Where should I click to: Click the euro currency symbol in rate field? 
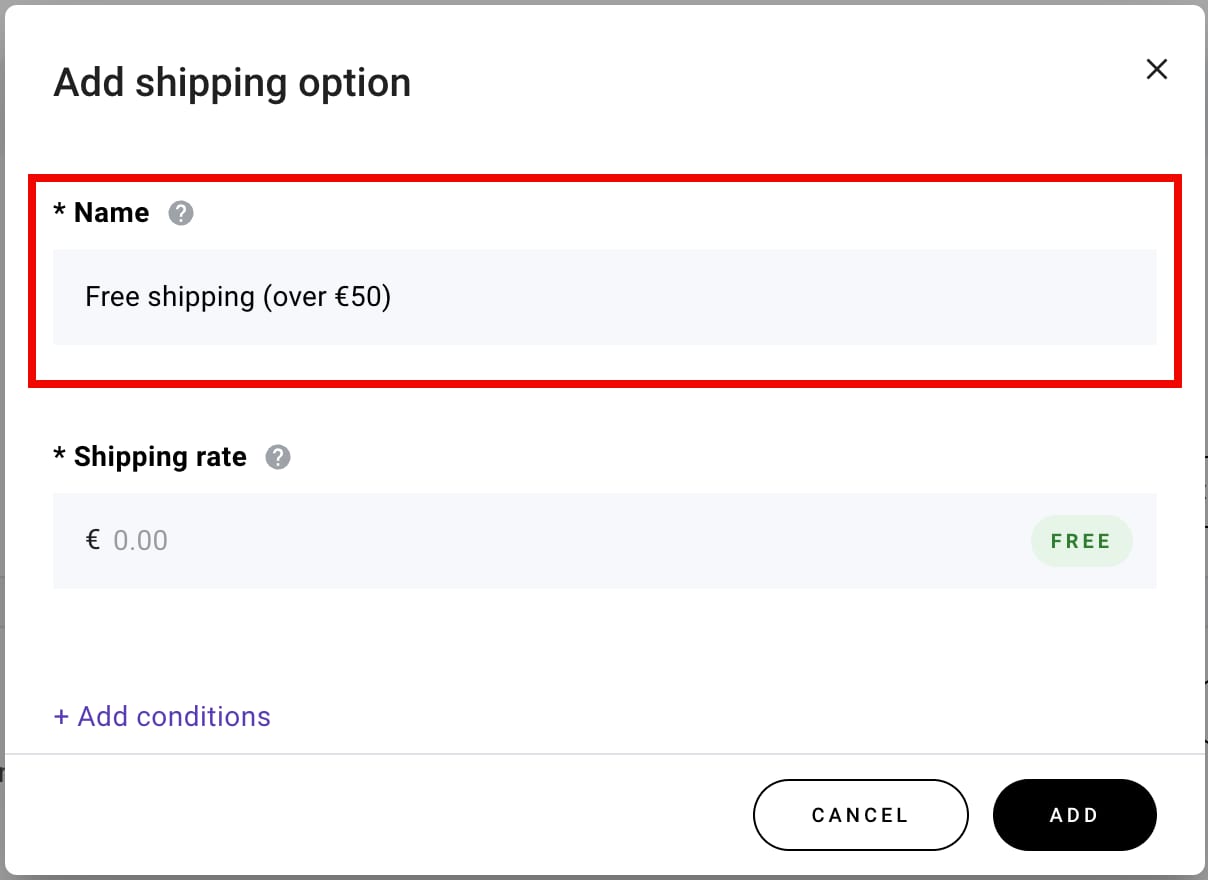pos(91,540)
